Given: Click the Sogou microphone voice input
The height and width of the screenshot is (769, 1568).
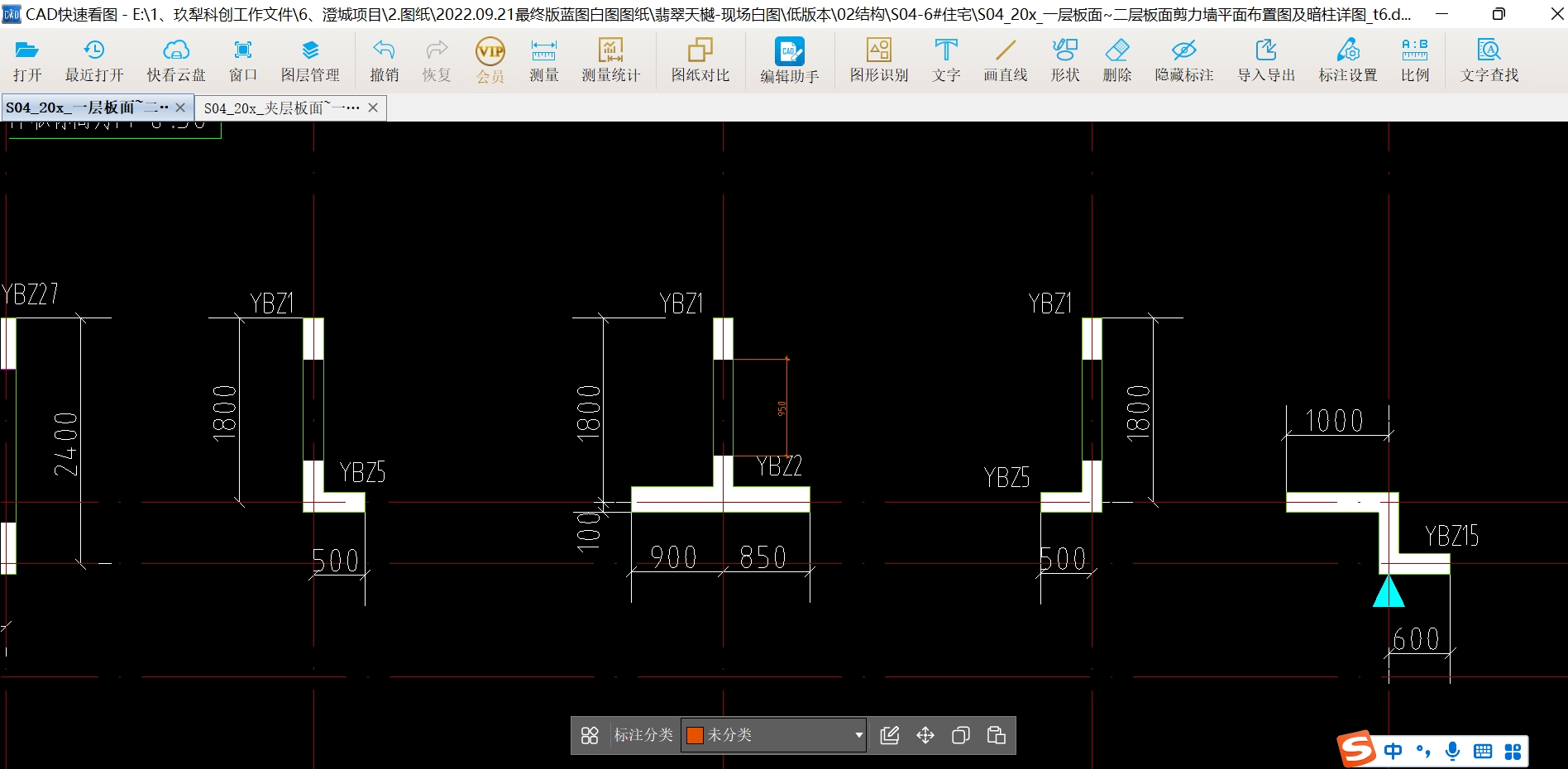Looking at the screenshot, I should (1452, 751).
